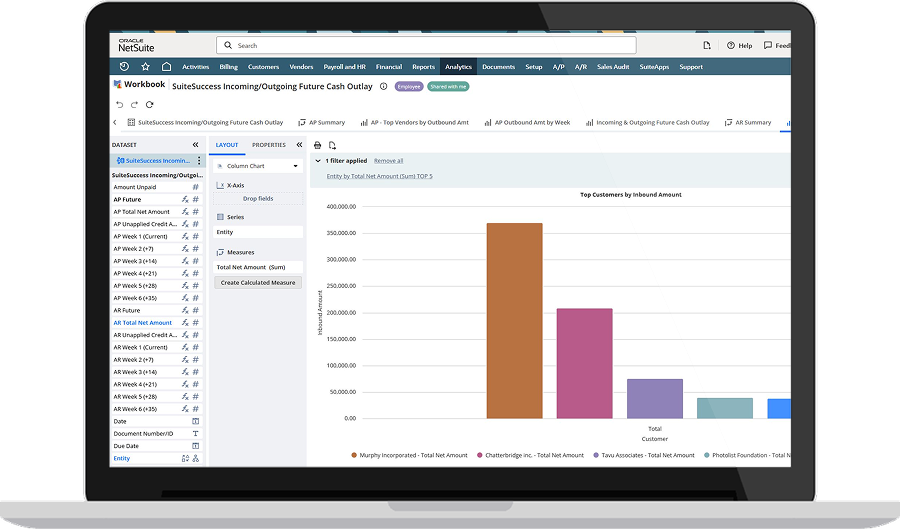Viewport: 900px width, 529px height.
Task: Click the Remove all filters link
Action: pyautogui.click(x=388, y=160)
